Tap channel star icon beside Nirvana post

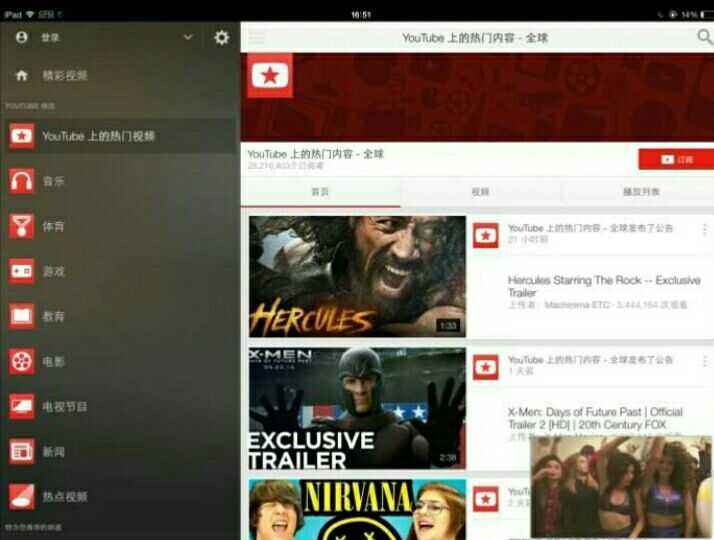point(486,499)
